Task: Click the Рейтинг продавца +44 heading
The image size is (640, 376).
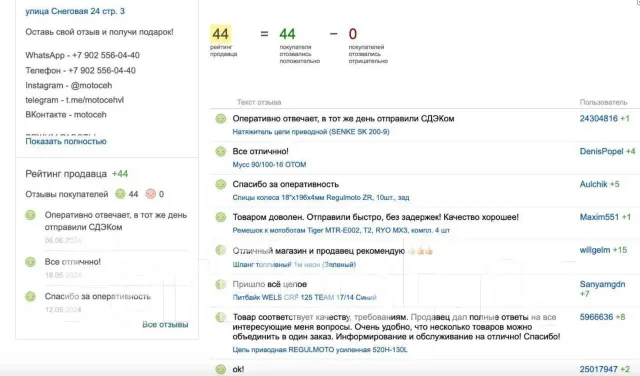Action: (x=76, y=174)
